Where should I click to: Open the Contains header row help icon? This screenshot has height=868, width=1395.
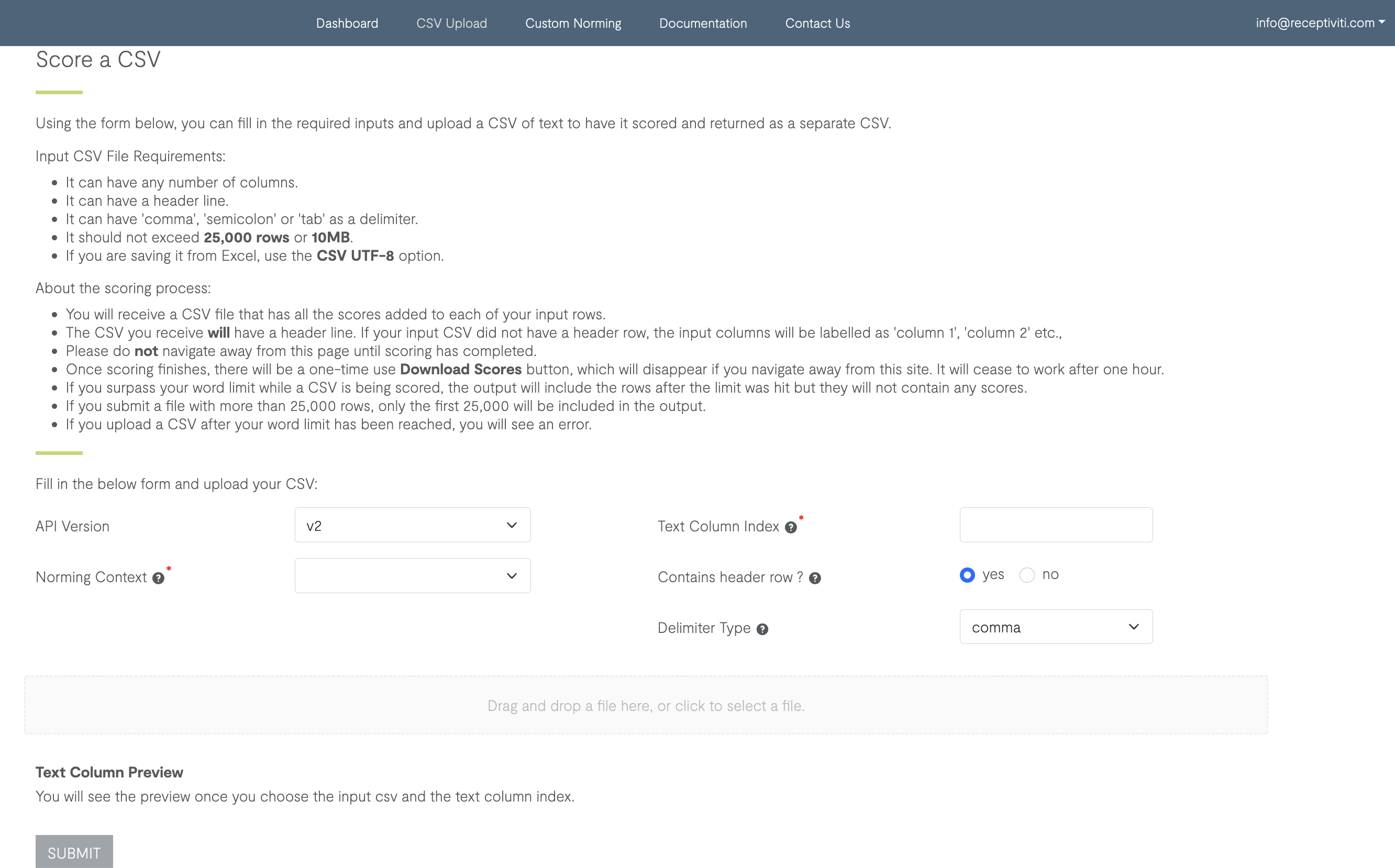(x=815, y=578)
